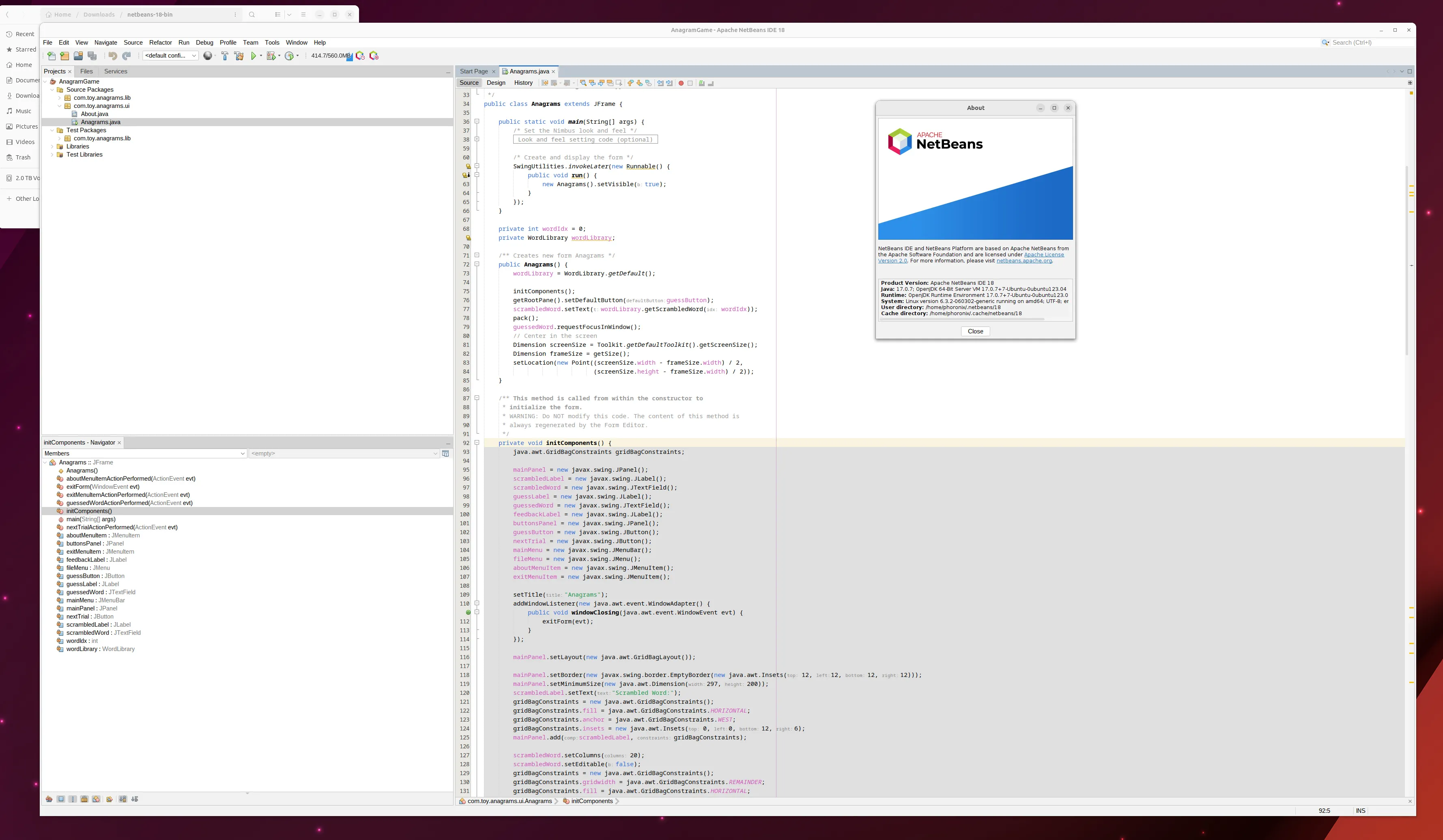Viewport: 1443px width, 840px height.
Task: Open the Refactor menu
Action: [x=160, y=42]
